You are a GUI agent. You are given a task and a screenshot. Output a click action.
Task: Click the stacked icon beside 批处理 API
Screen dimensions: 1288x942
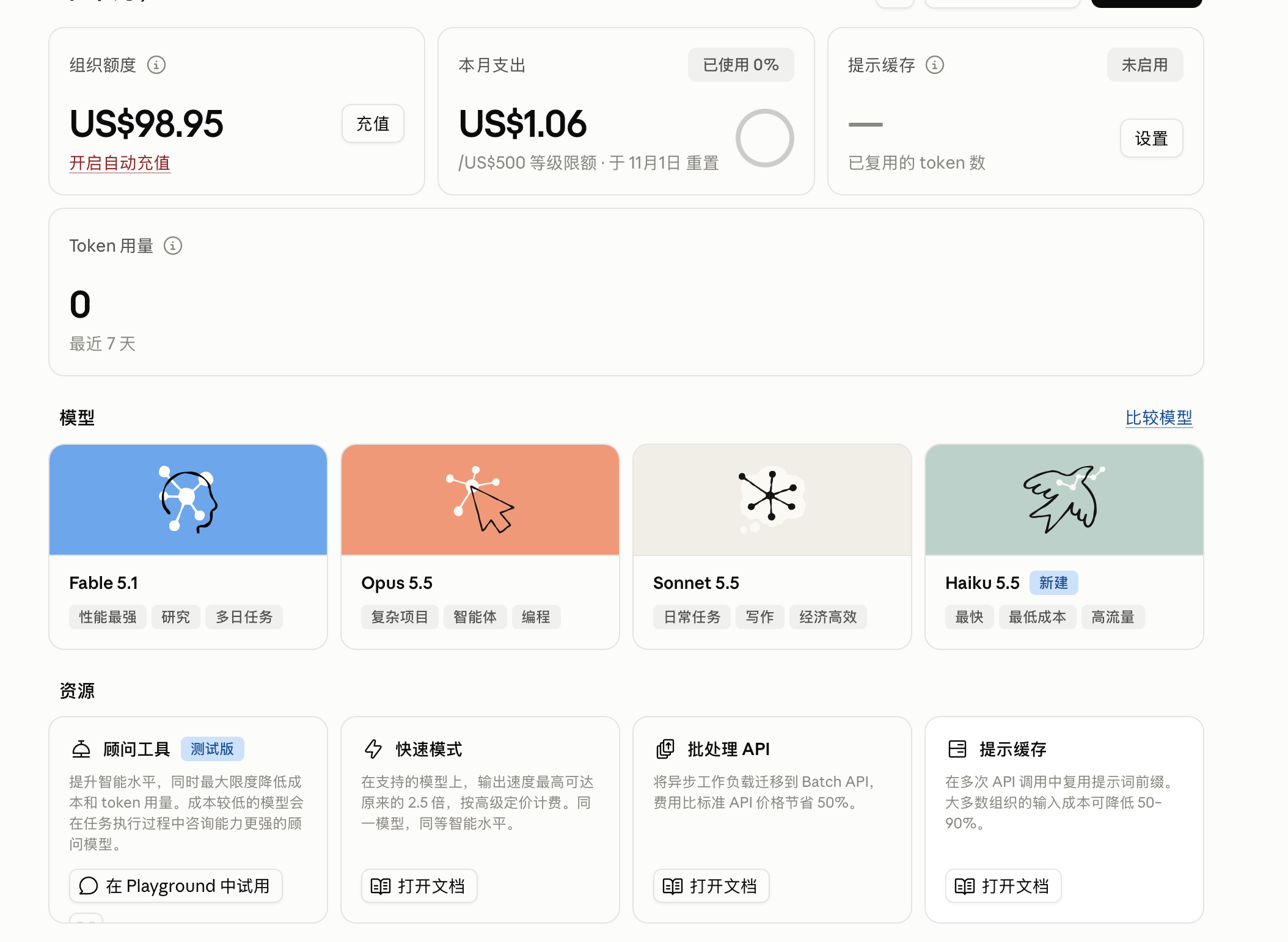coord(665,749)
